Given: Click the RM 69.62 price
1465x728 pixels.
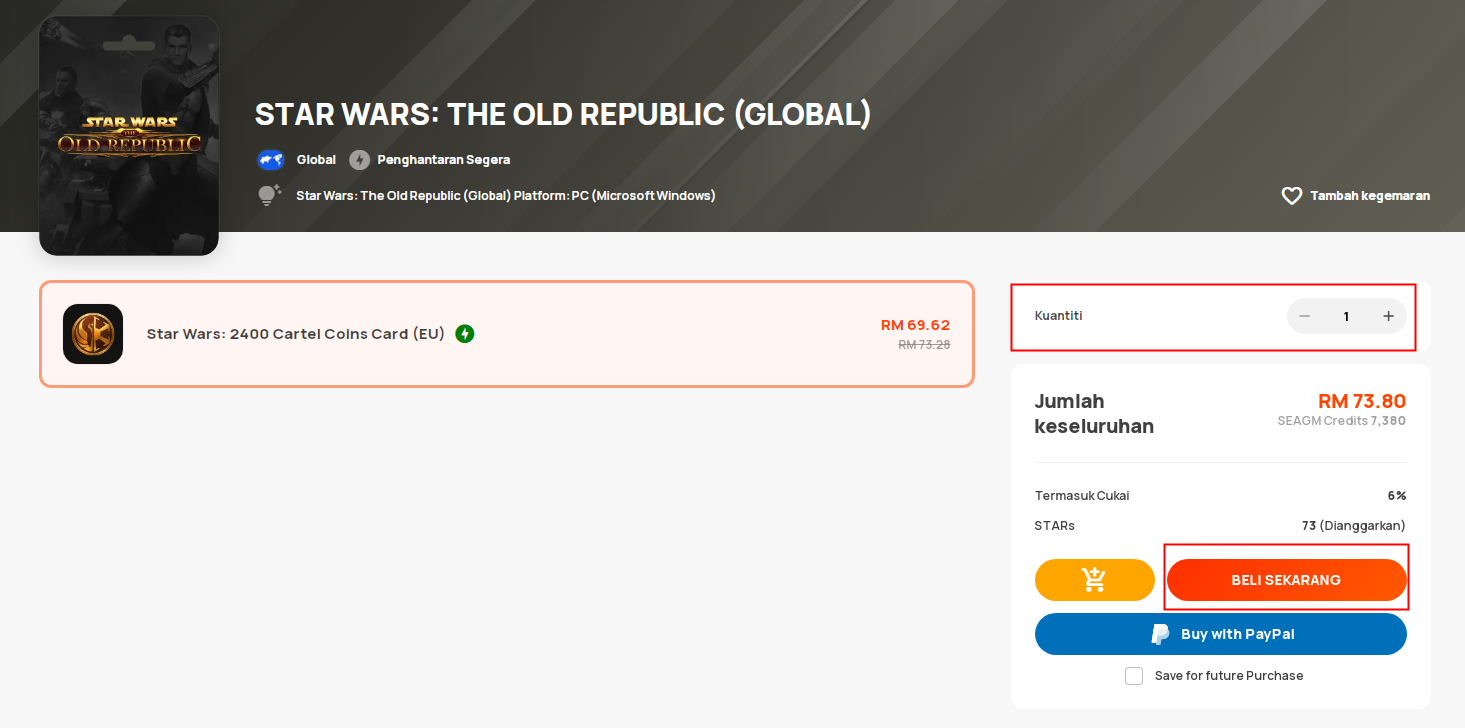Looking at the screenshot, I should pos(915,325).
